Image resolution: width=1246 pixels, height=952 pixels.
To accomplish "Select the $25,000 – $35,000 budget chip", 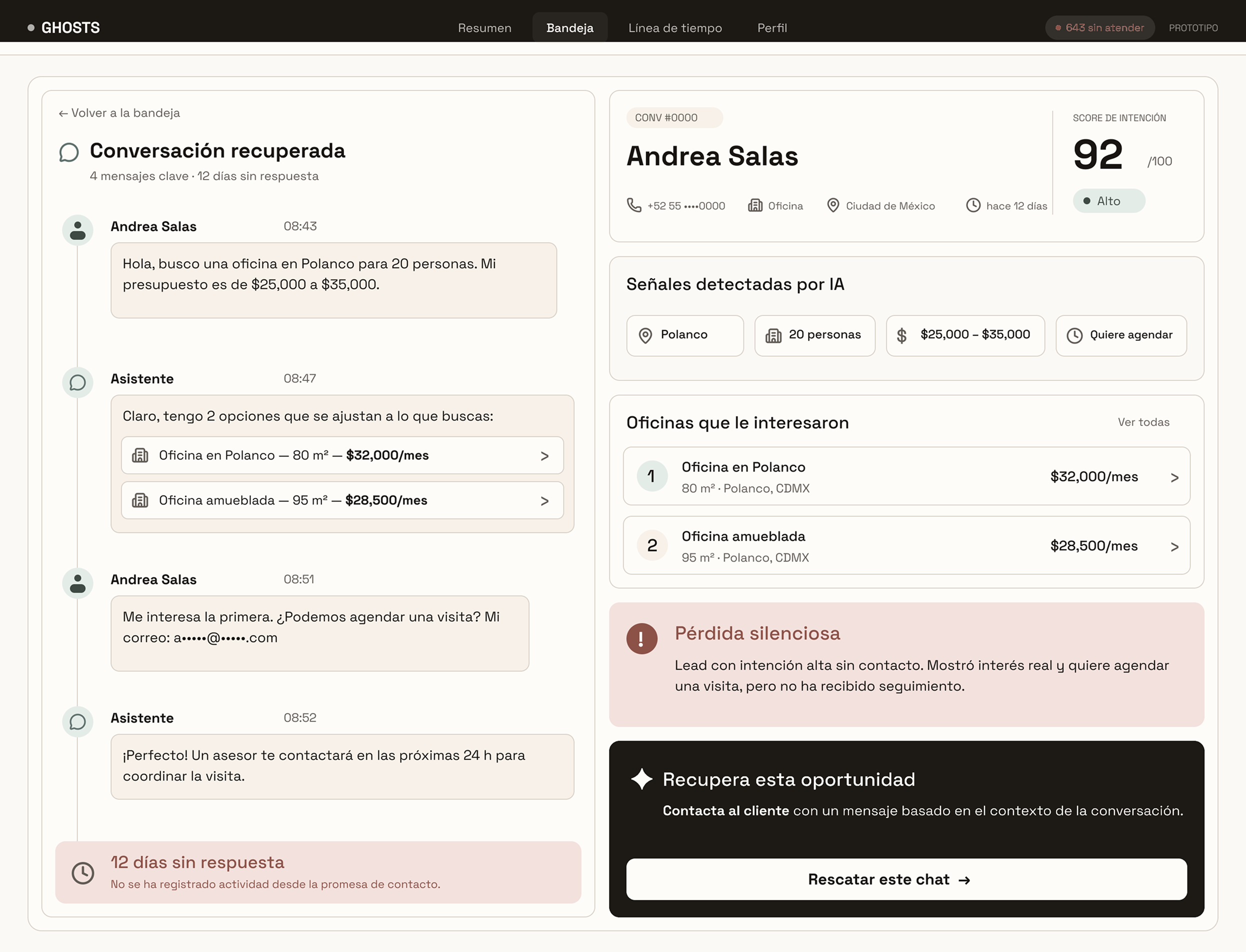I will 965,335.
